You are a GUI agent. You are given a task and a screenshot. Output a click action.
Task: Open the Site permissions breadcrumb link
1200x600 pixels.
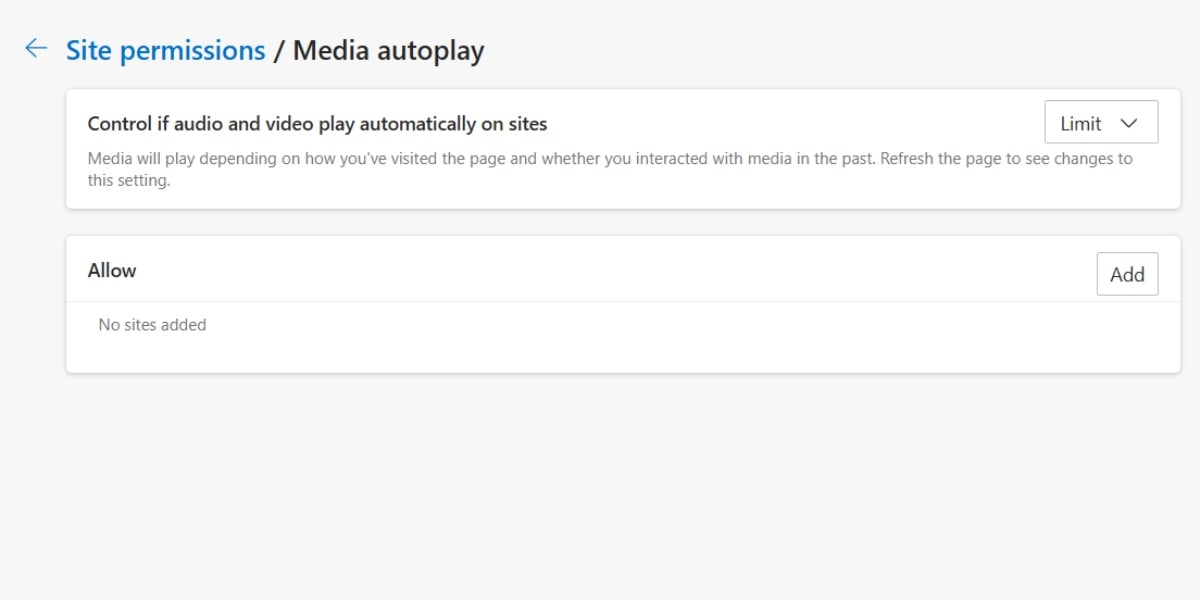[165, 50]
